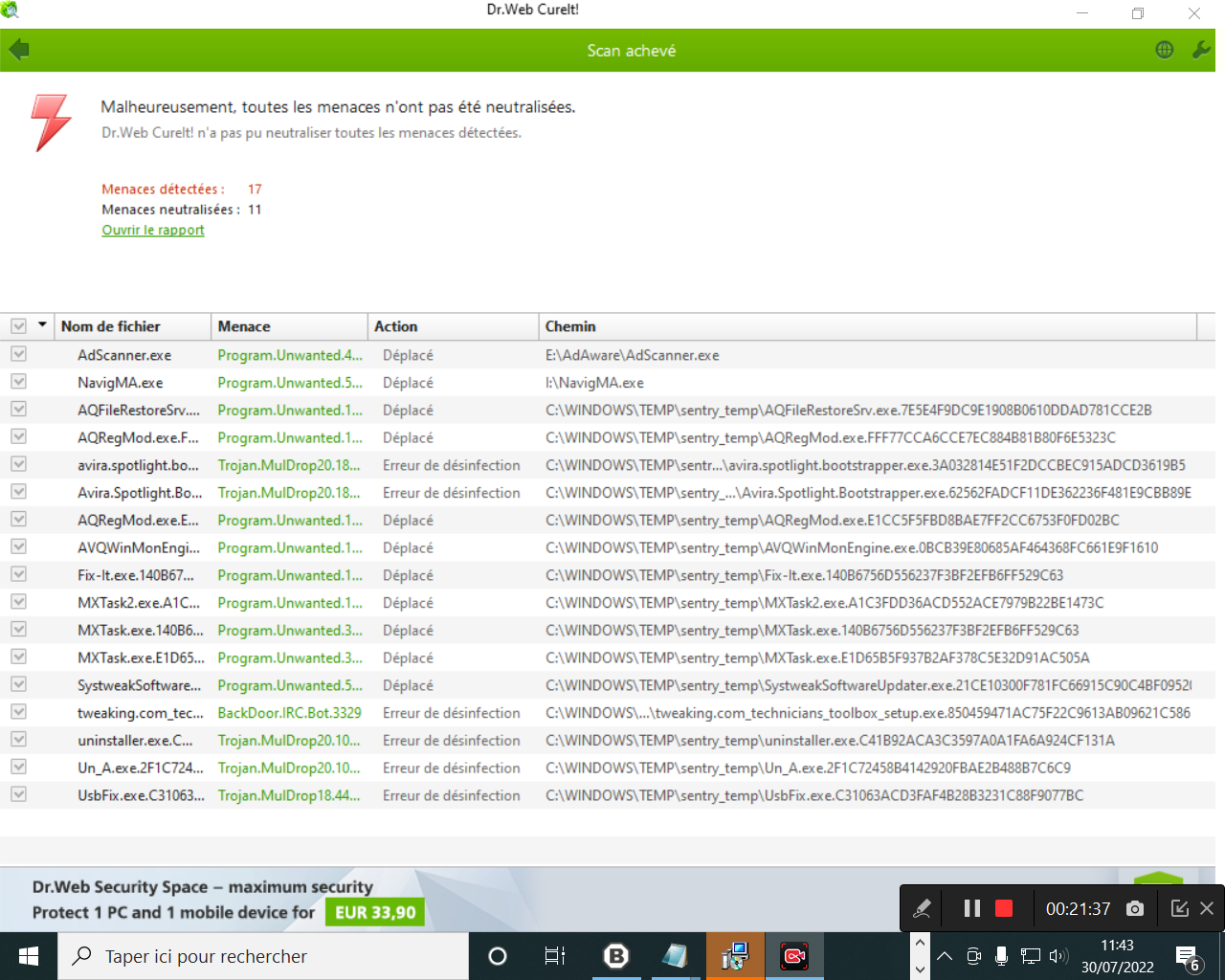This screenshot has height=980, width=1225.
Task: Open the highlighted Dr.Web taskbar app
Action: [735, 956]
